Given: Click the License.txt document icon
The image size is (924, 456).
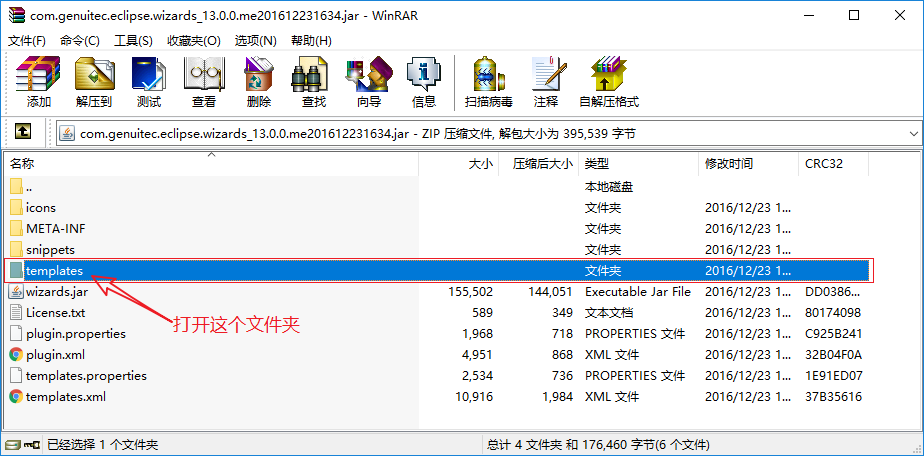Looking at the screenshot, I should 16,312.
